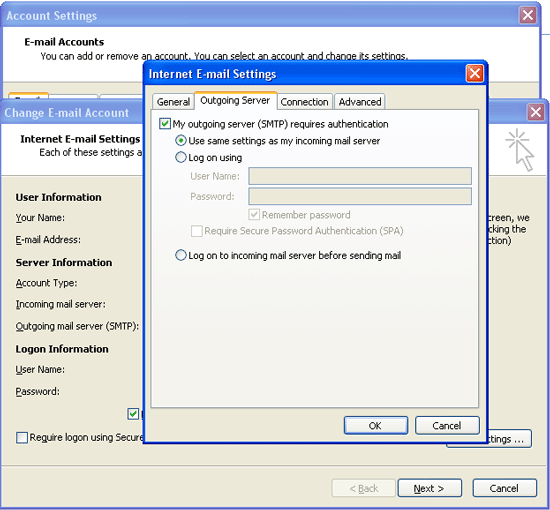The width and height of the screenshot is (550, 510).
Task: Click the outgoing server Password field
Action: point(360,196)
